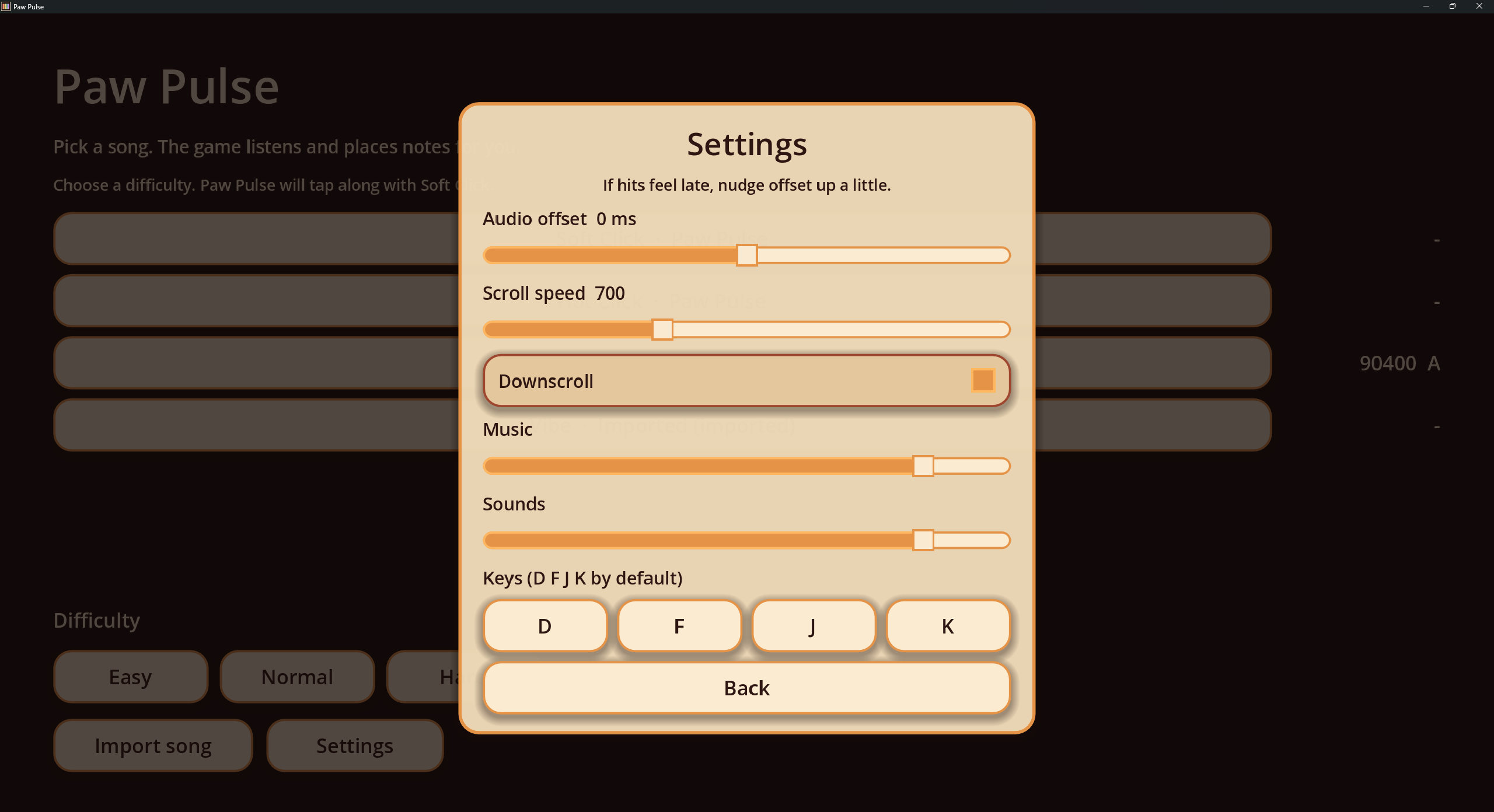Click the Back button in Settings
Screen dimensions: 1494x812
746,688
